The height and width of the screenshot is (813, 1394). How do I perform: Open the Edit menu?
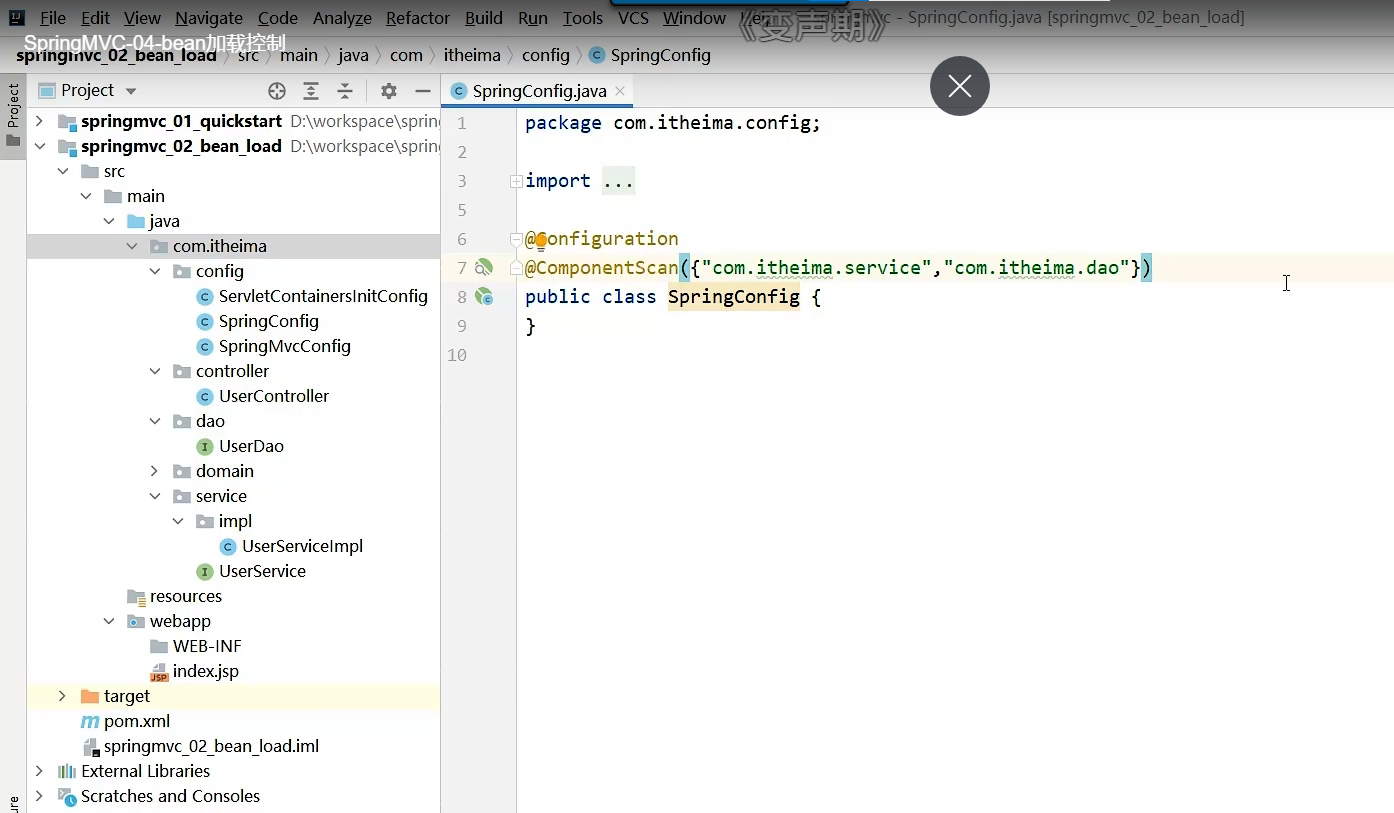[95, 18]
